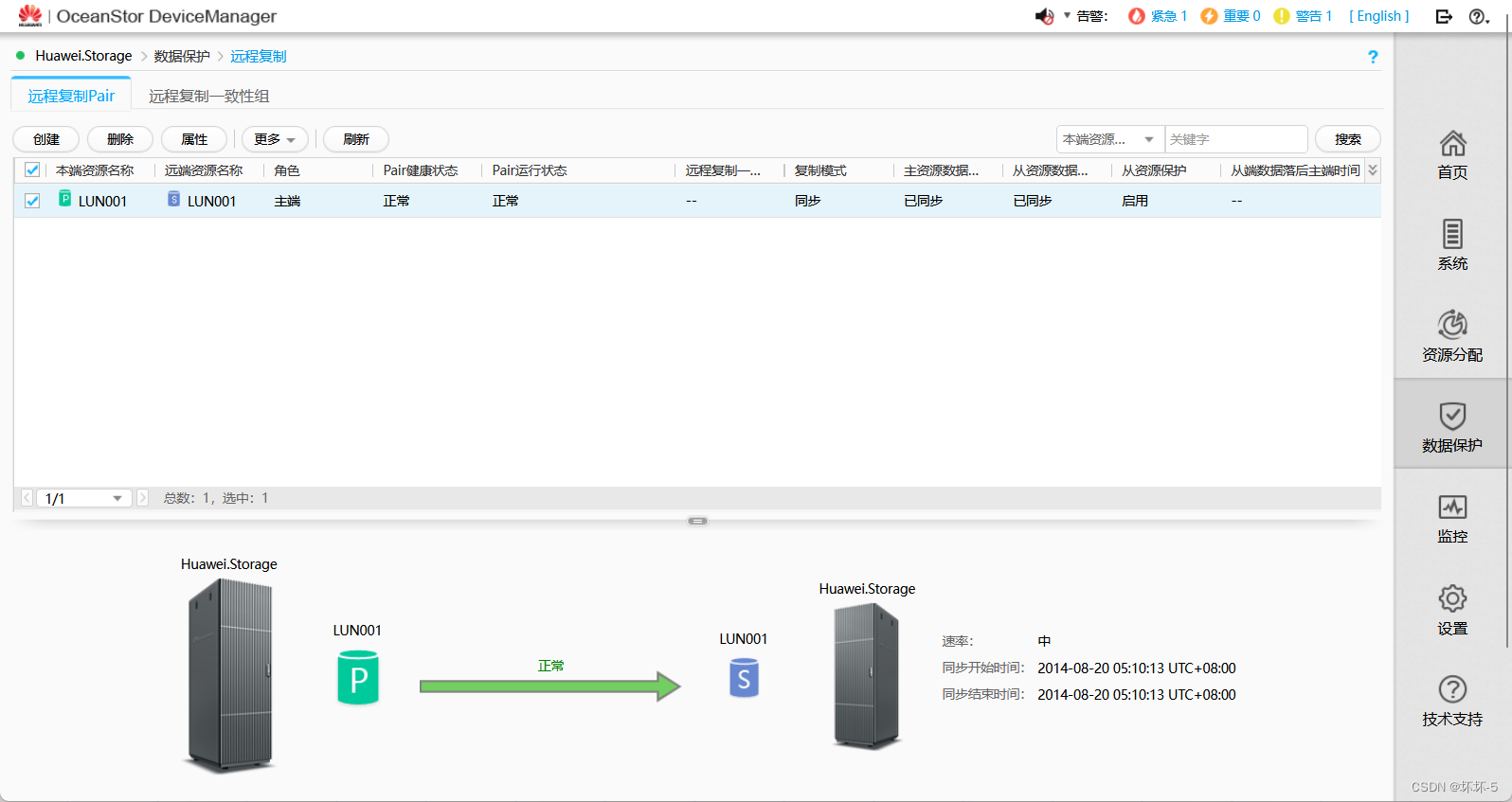Viewport: 1512px width, 802px height.
Task: Open 设置 in sidebar
Action: (1452, 610)
